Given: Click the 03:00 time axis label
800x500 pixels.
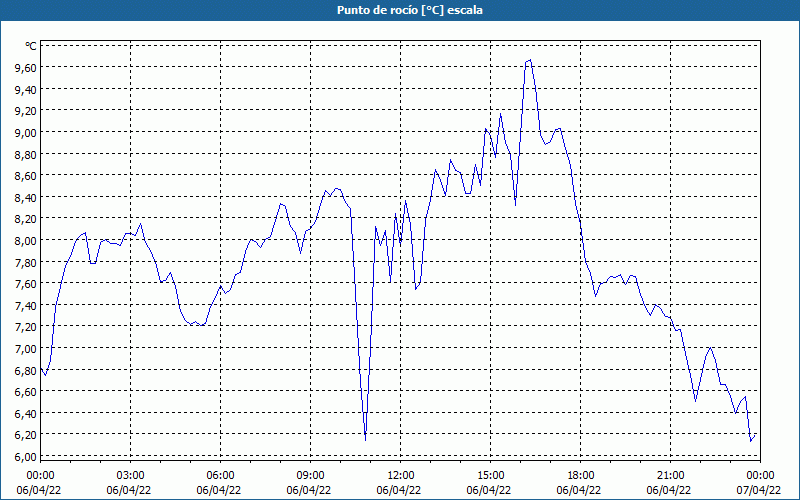Looking at the screenshot, I should pos(131,476).
